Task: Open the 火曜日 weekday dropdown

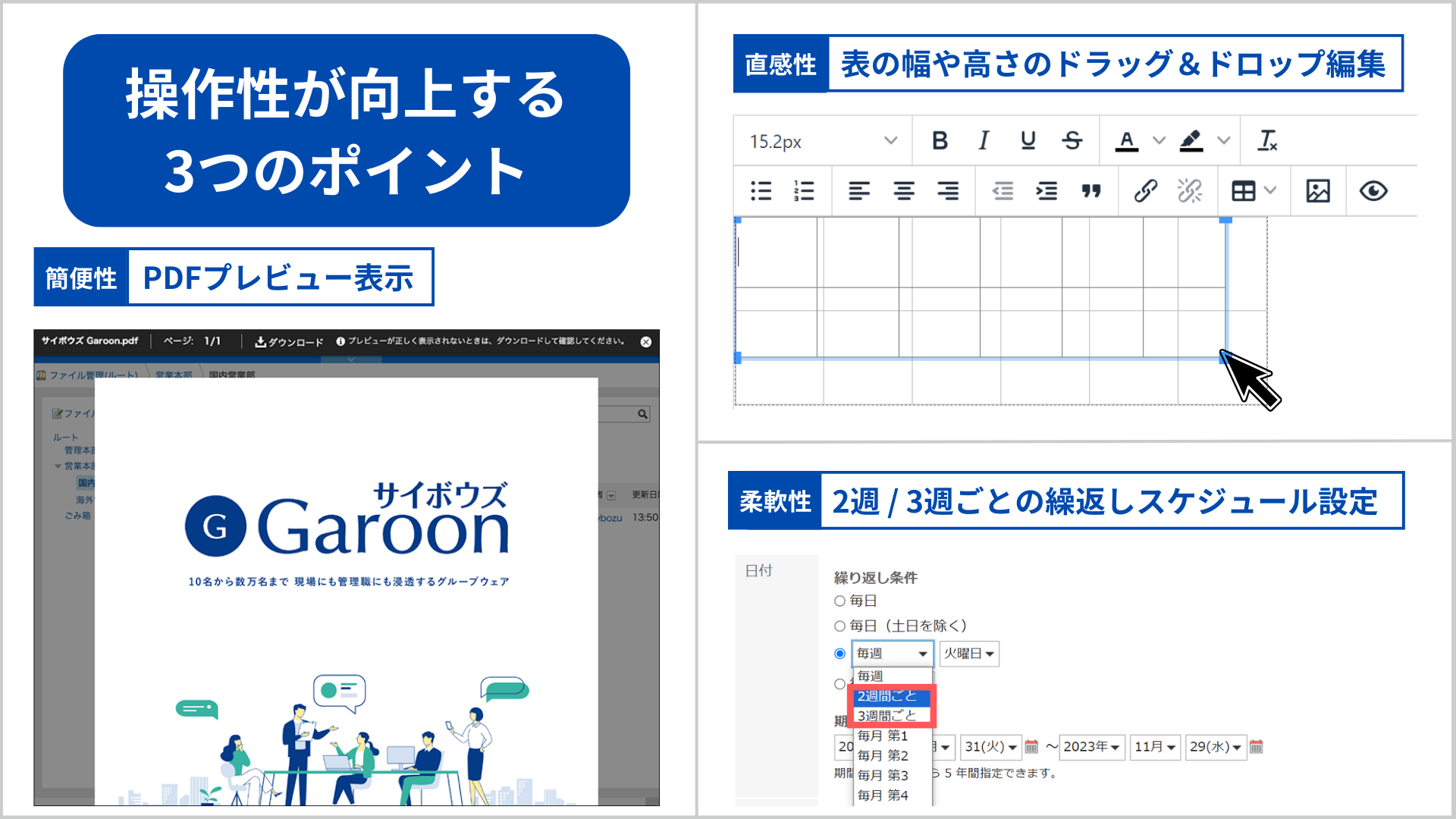Action: click(x=969, y=653)
